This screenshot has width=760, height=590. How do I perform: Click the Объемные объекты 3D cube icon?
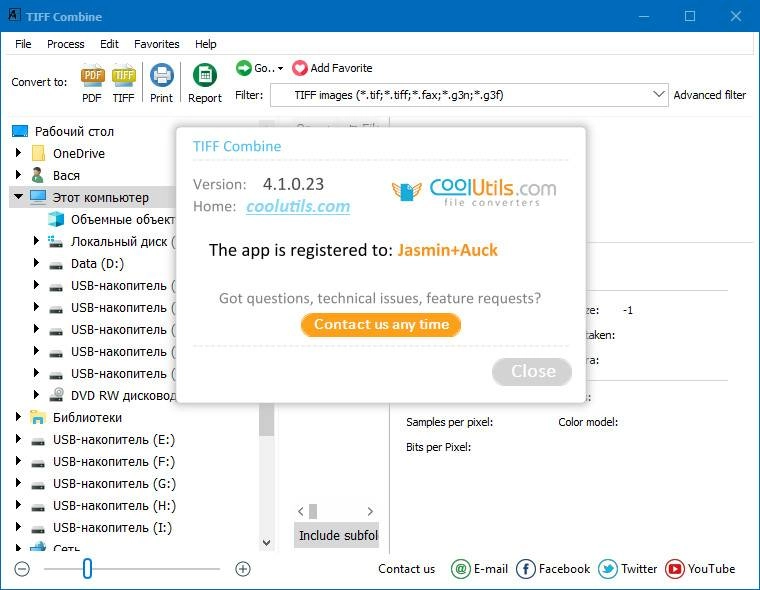(x=56, y=219)
